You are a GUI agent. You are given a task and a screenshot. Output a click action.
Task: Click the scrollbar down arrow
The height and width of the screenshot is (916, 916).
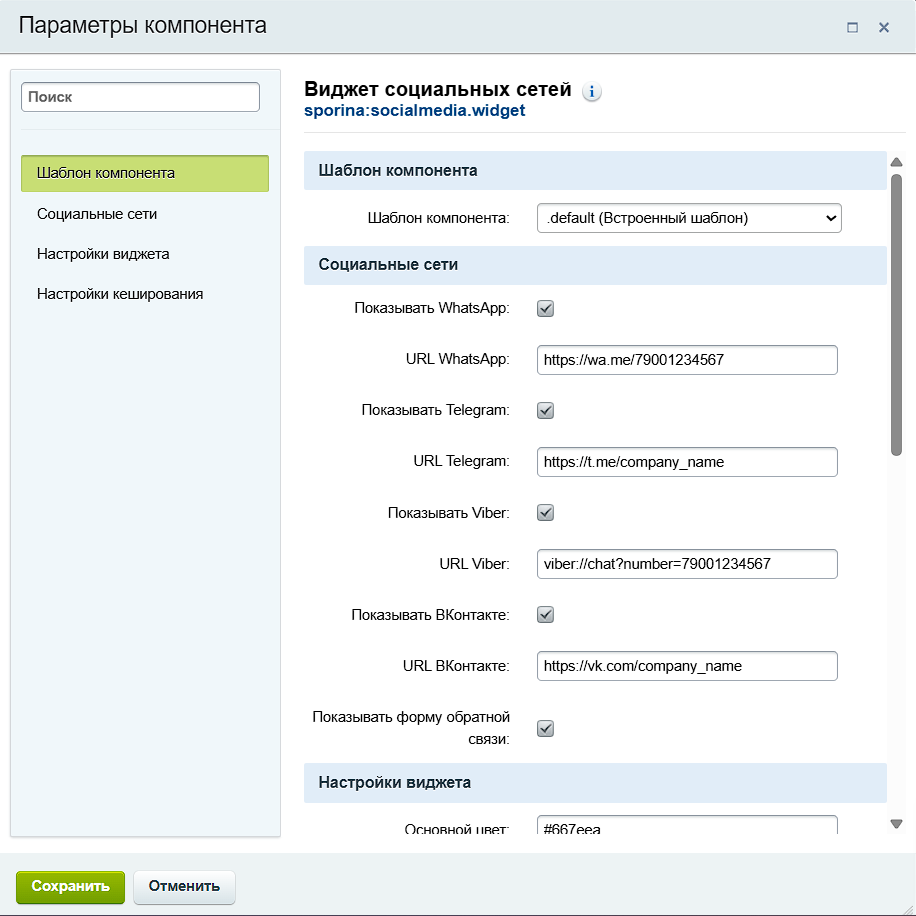[897, 822]
